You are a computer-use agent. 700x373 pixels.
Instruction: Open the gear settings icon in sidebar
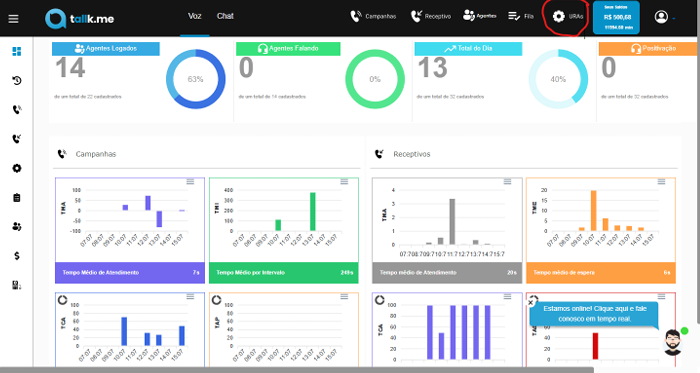click(17, 168)
